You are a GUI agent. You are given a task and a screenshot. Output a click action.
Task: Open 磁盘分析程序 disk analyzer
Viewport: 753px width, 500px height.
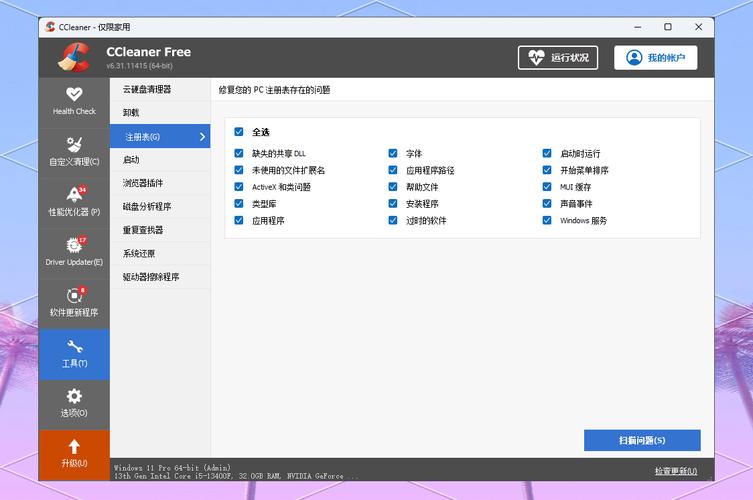pos(160,207)
